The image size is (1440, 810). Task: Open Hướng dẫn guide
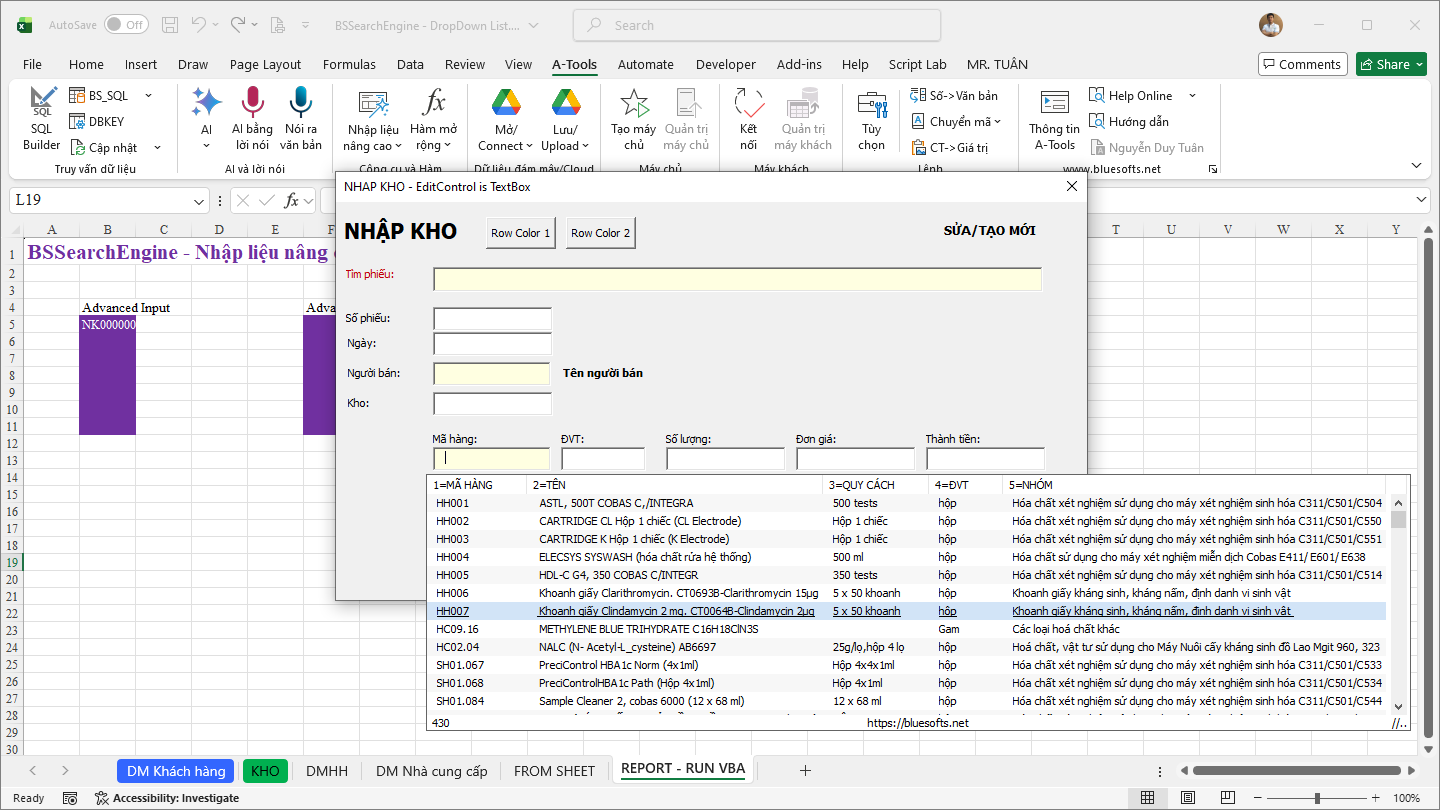[x=1128, y=122]
